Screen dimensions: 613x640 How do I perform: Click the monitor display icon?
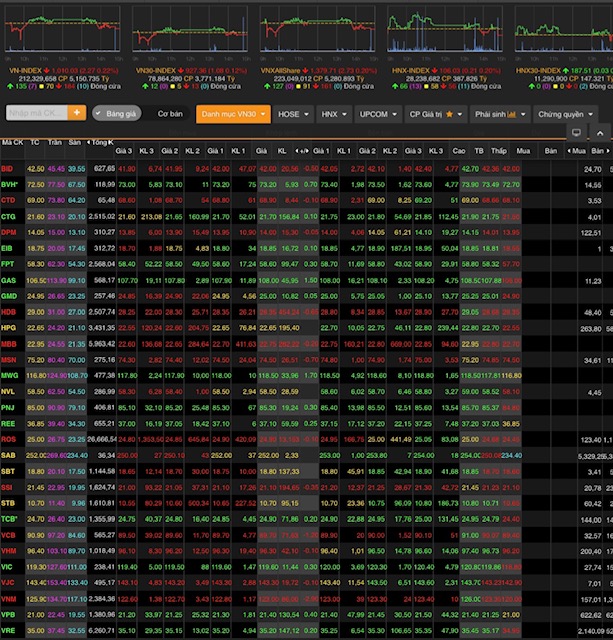(575, 133)
